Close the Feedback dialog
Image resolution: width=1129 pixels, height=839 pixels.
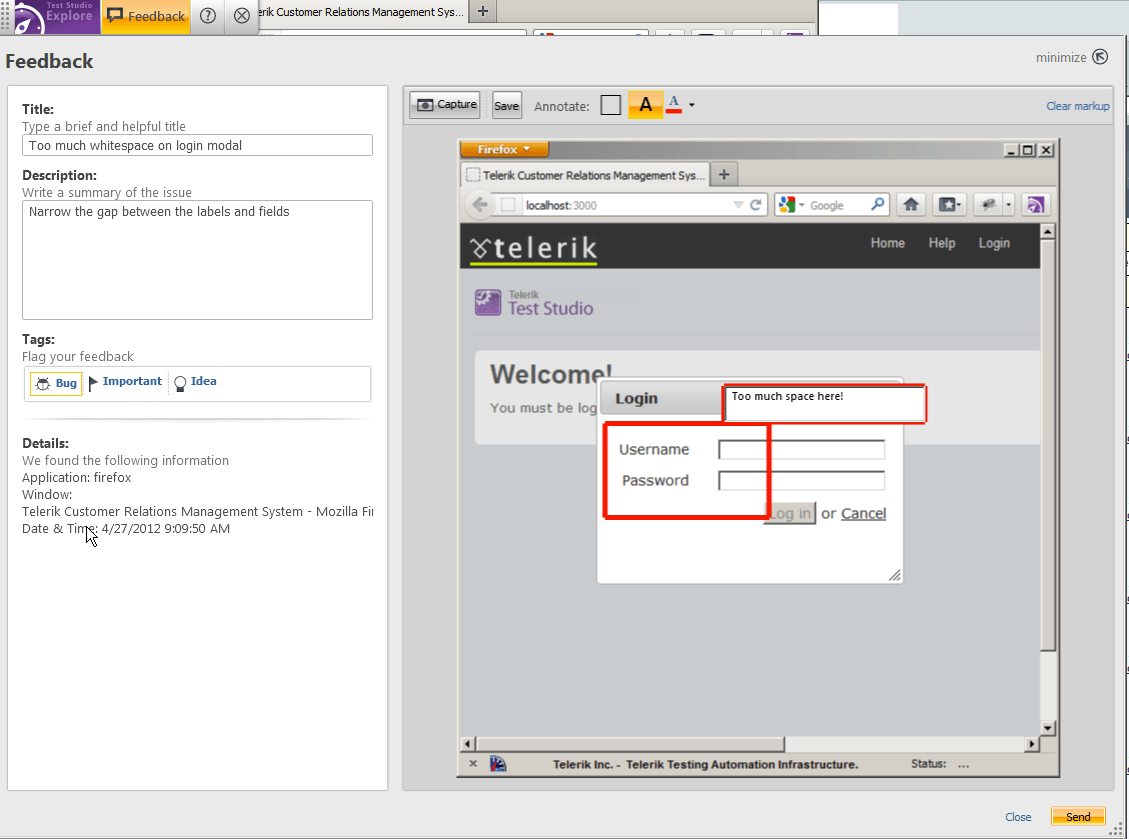click(x=1018, y=817)
